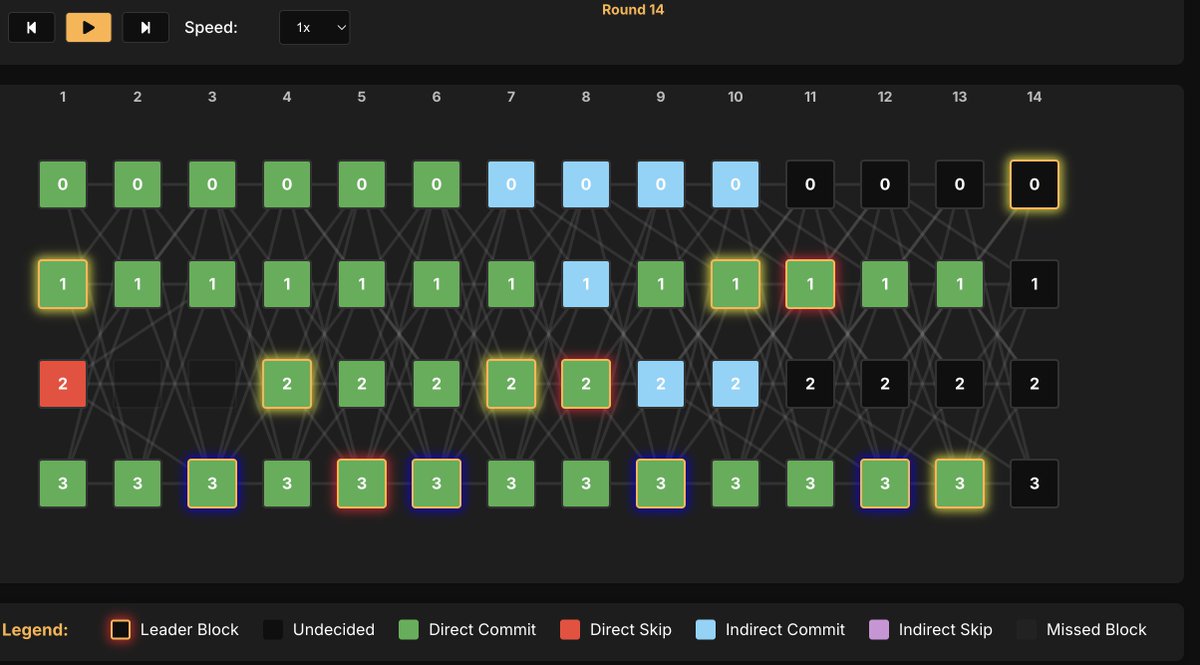This screenshot has width=1200, height=665.
Task: Click the red Direct Skip legend swatch
Action: point(570,630)
